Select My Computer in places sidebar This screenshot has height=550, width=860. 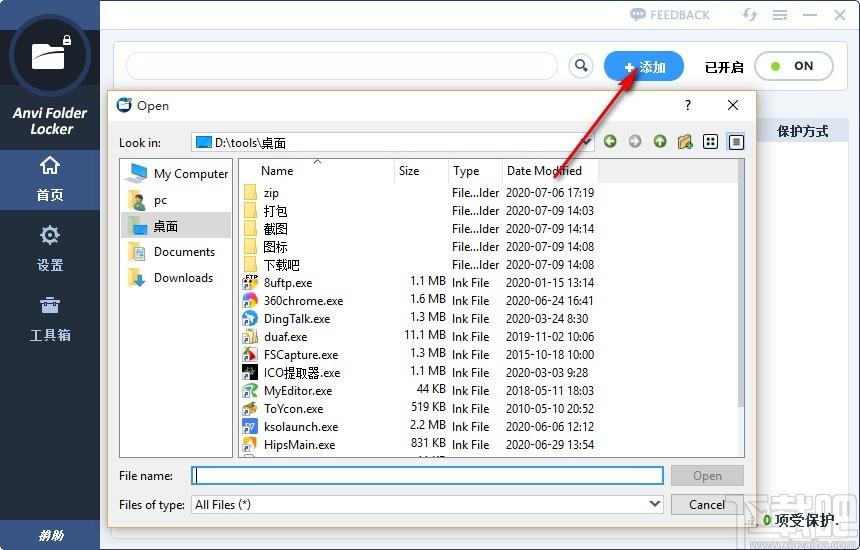tap(176, 173)
